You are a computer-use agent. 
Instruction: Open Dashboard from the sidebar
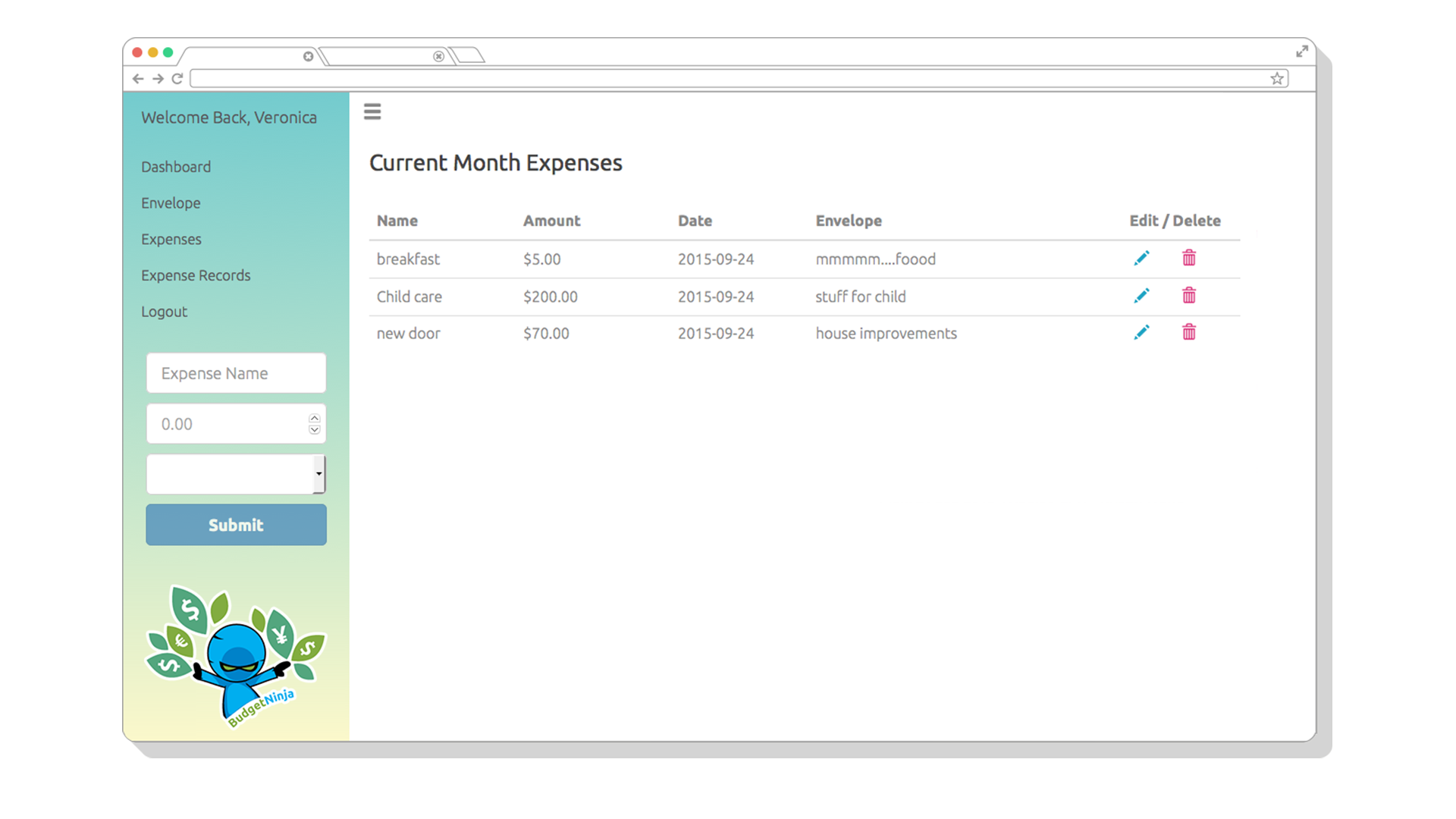click(176, 167)
